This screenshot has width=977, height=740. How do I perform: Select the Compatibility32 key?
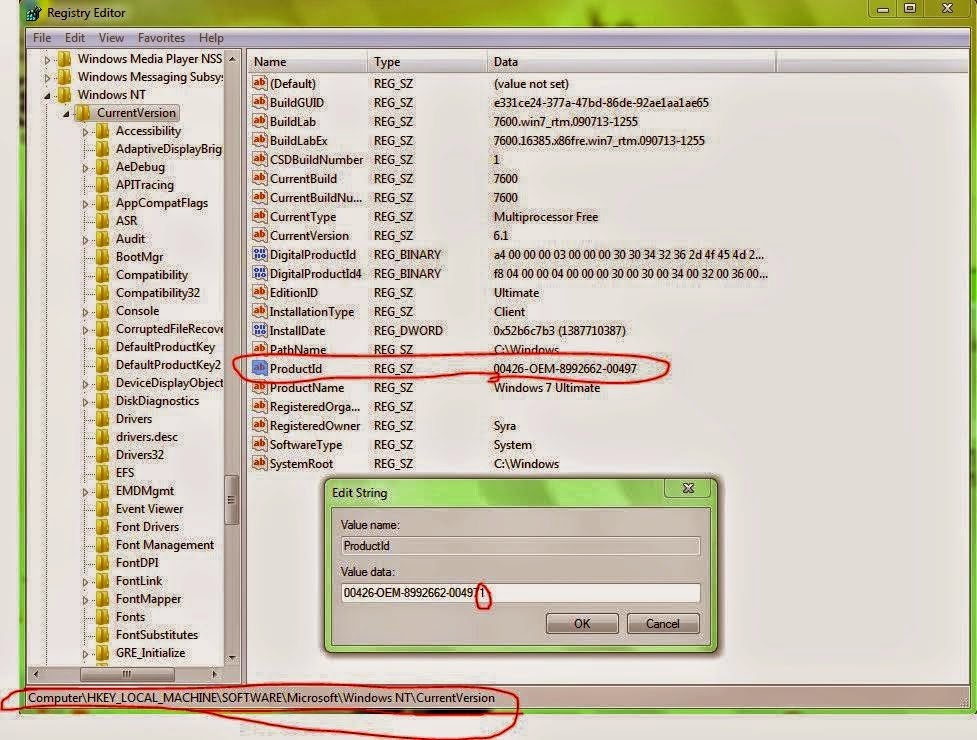158,293
